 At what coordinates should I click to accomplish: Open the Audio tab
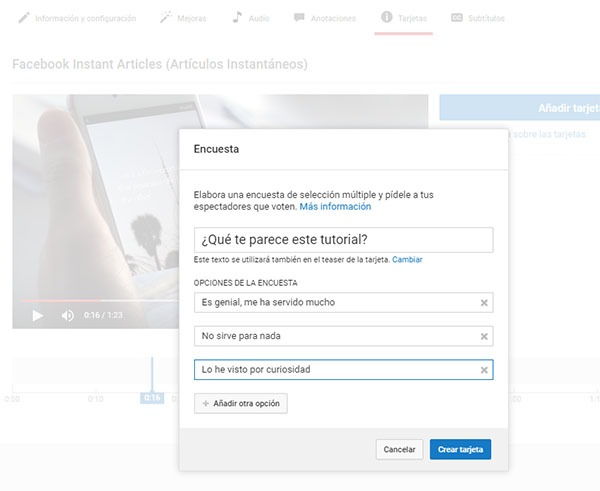252,18
